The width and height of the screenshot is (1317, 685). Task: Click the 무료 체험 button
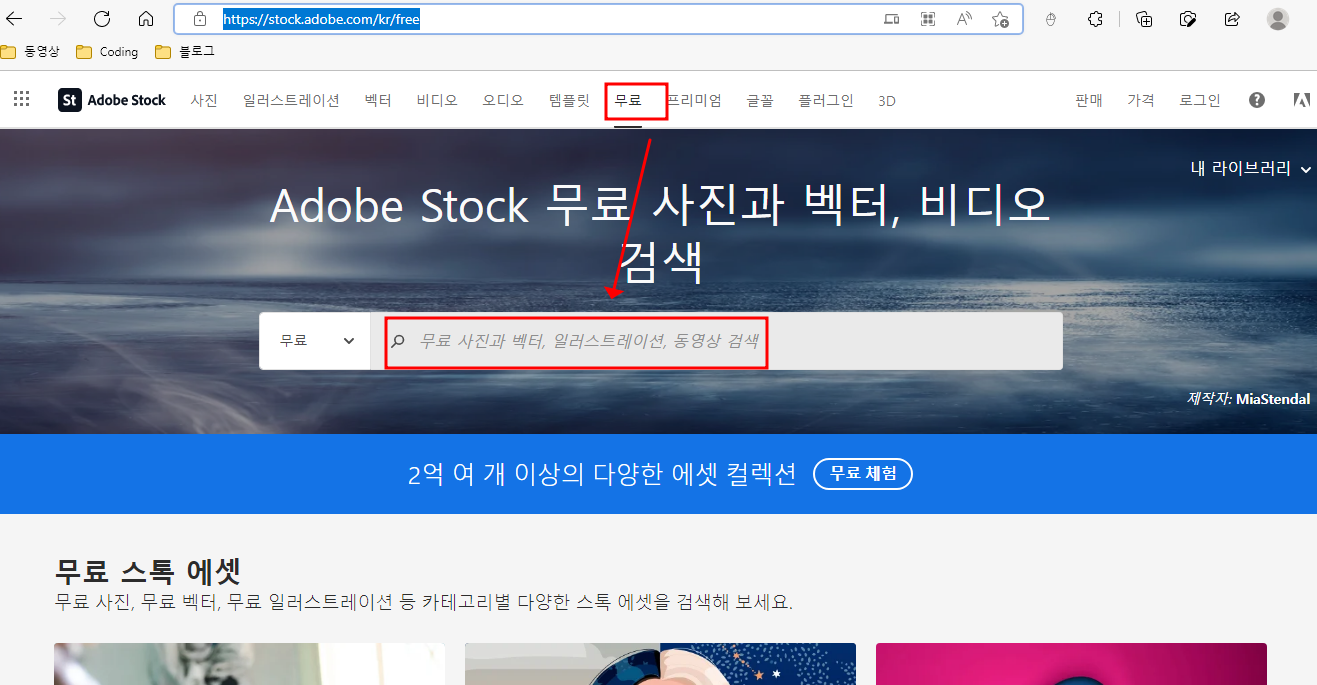pyautogui.click(x=863, y=473)
